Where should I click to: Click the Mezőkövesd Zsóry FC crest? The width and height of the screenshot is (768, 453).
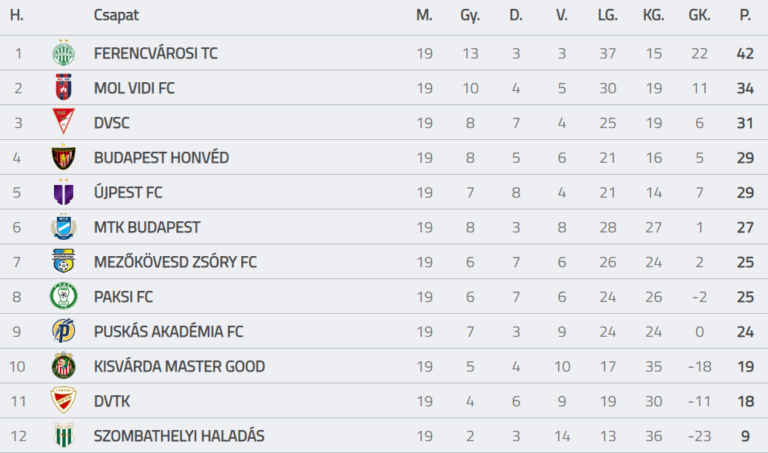click(64, 261)
